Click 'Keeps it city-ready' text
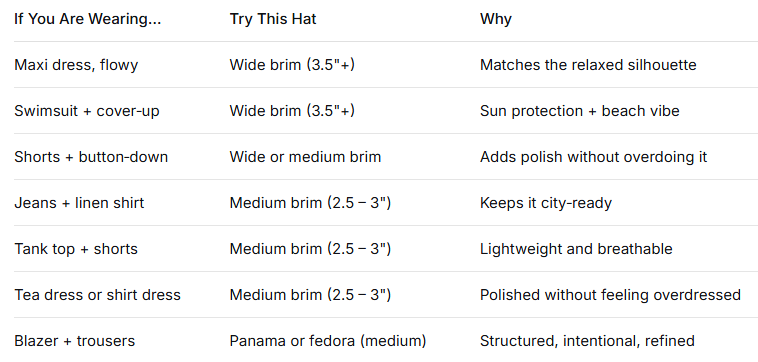The image size is (758, 362). [x=546, y=203]
